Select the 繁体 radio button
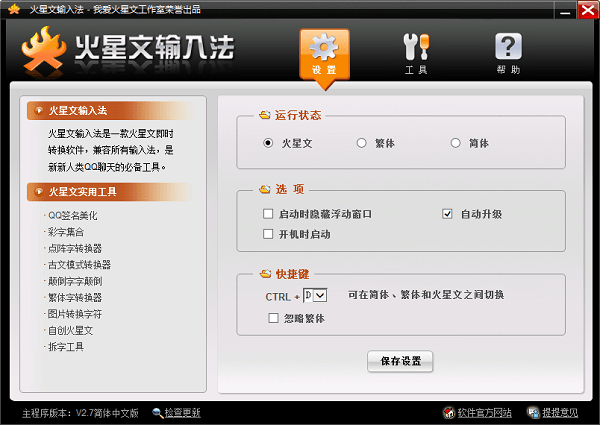This screenshot has width=600, height=425. click(361, 143)
